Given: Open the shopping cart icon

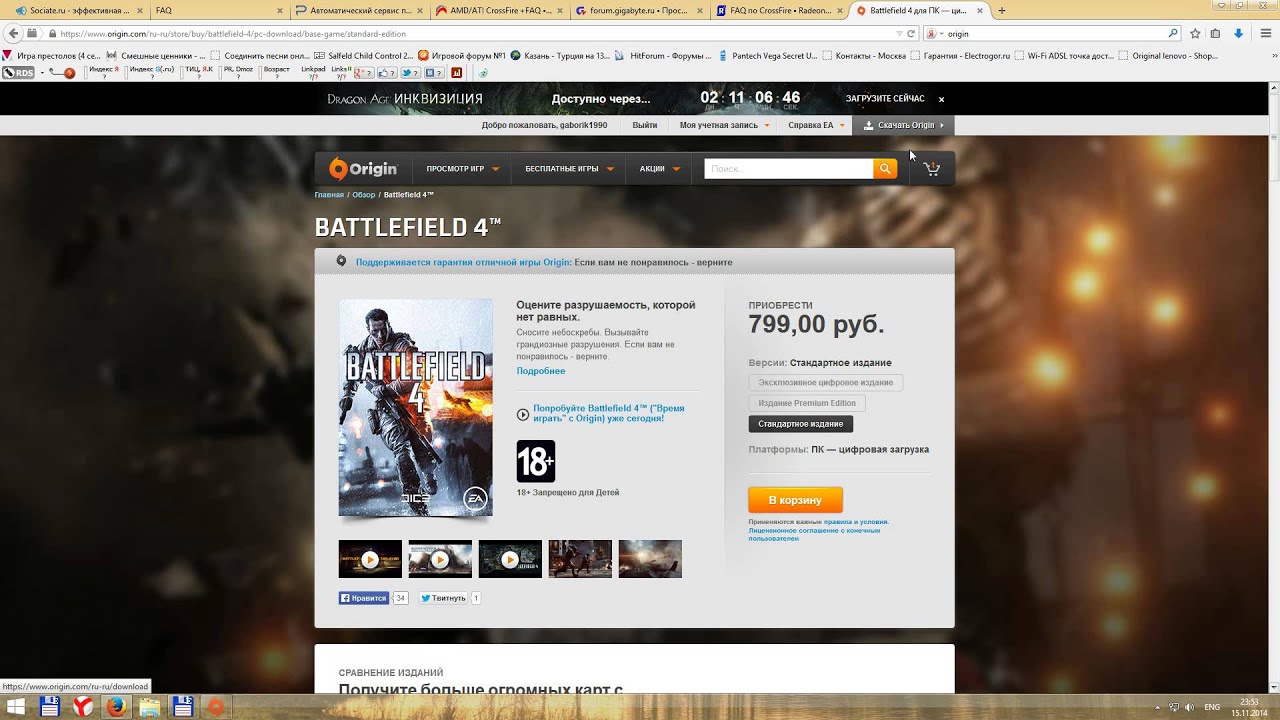Looking at the screenshot, I should tap(932, 169).
